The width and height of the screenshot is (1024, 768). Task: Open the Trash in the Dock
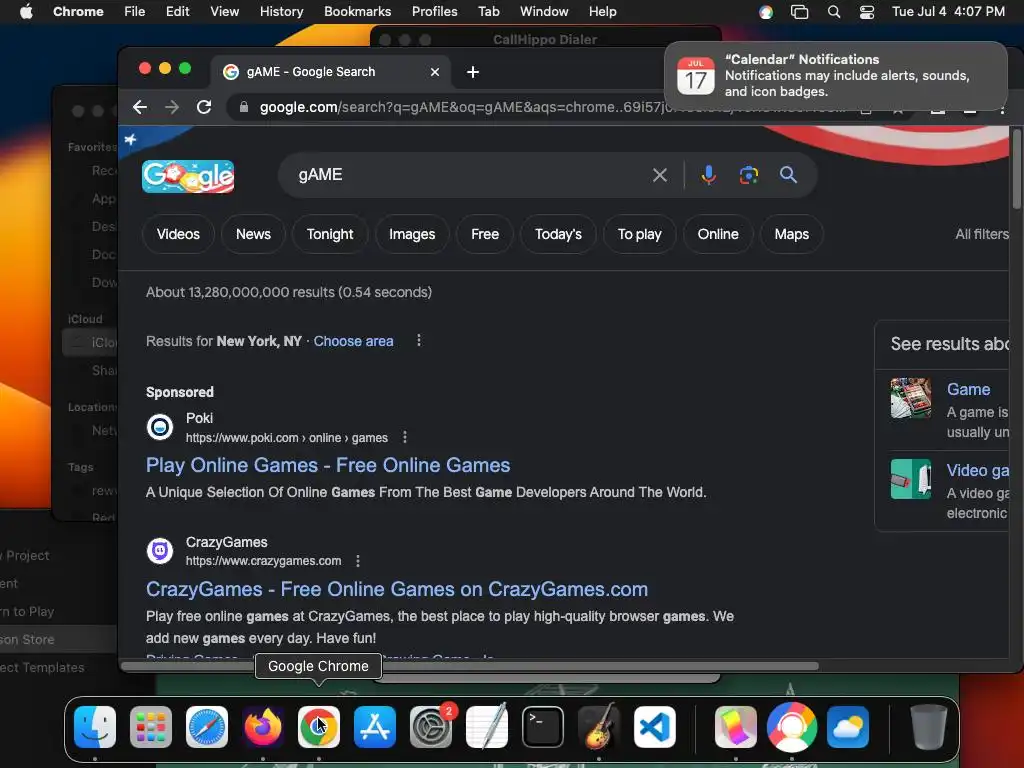tap(929, 727)
